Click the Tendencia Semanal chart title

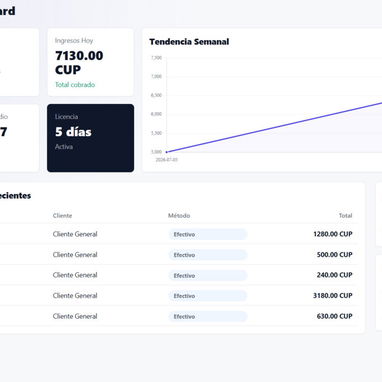[189, 42]
